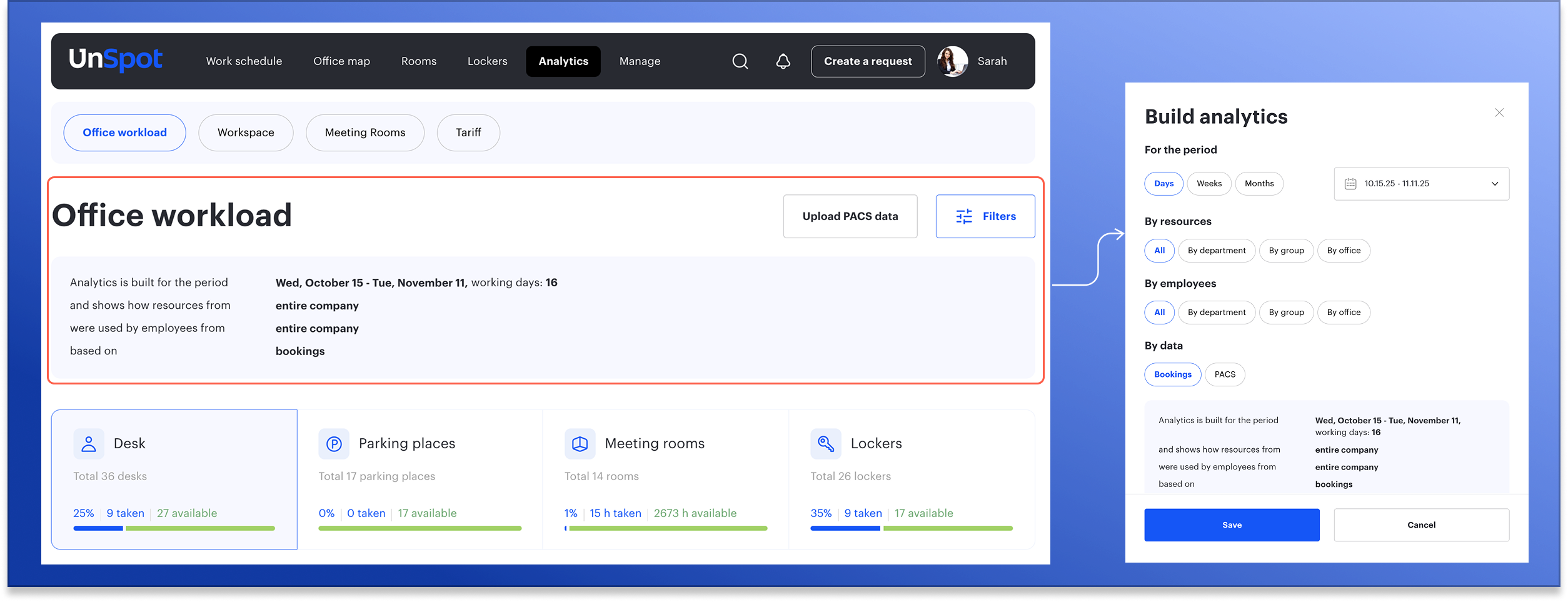The image size is (1568, 602).
Task: Open notifications bell icon
Action: coord(783,61)
